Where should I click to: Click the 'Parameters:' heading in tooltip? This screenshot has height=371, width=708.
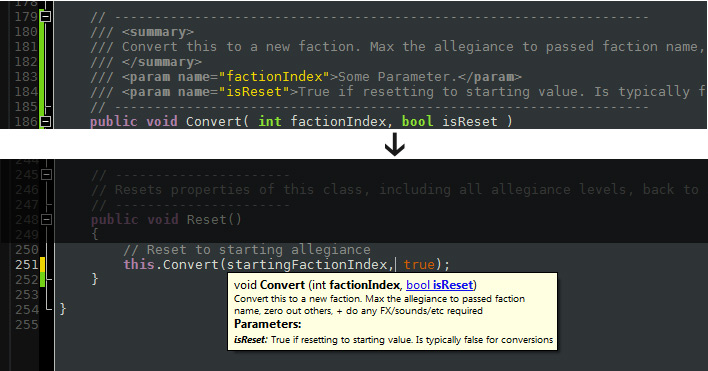coord(268,324)
